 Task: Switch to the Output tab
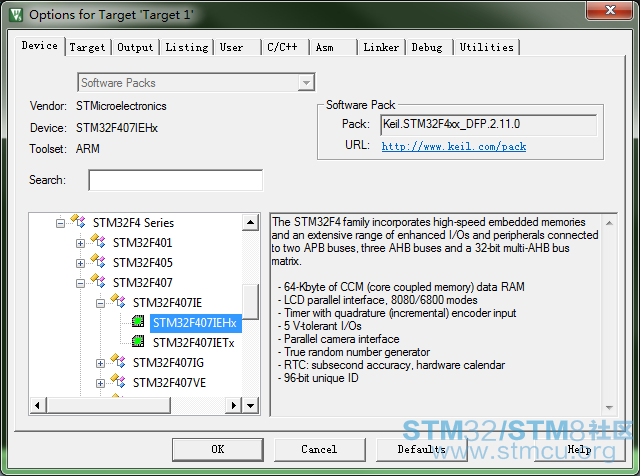tap(135, 47)
